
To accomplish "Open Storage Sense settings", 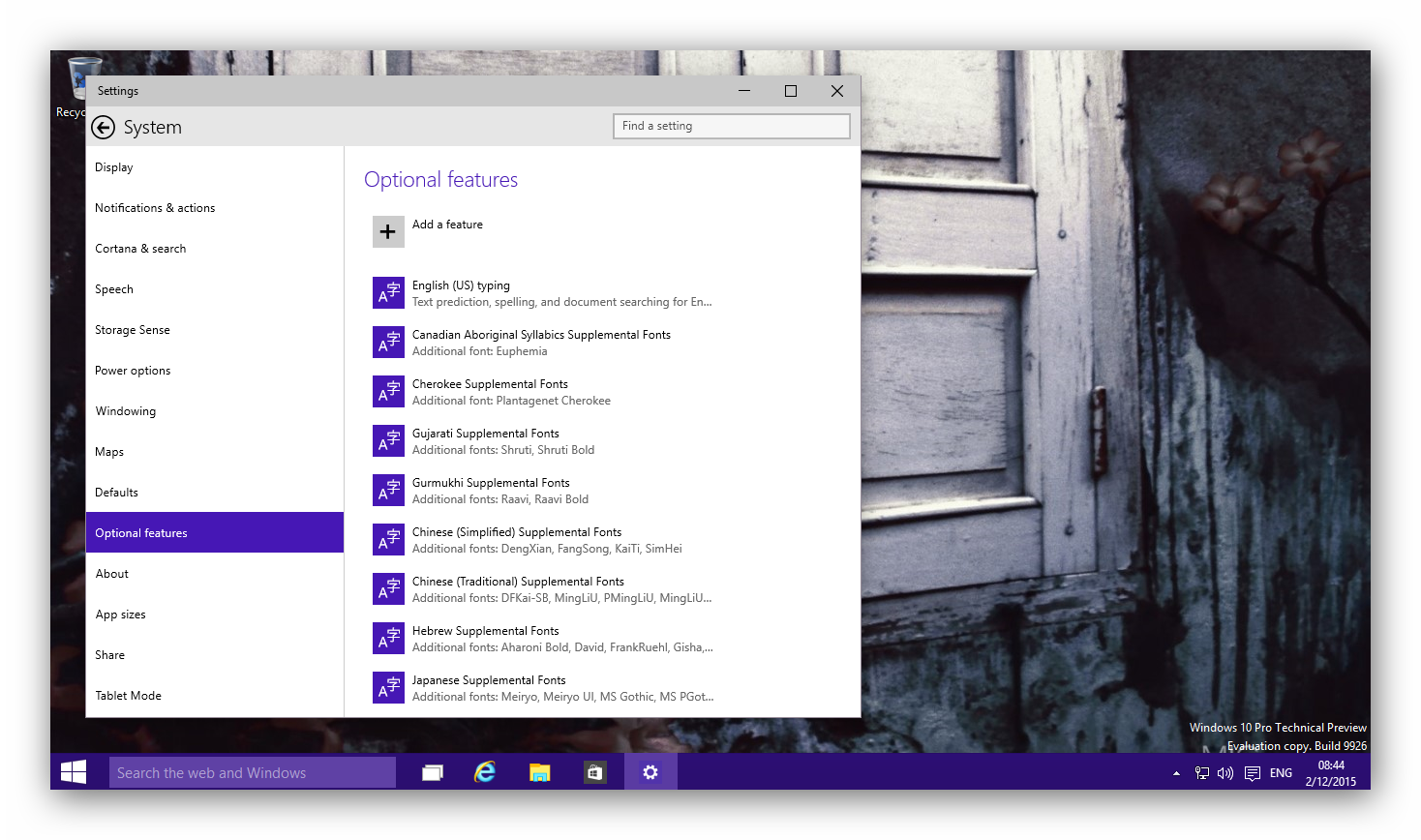I will [215, 330].
